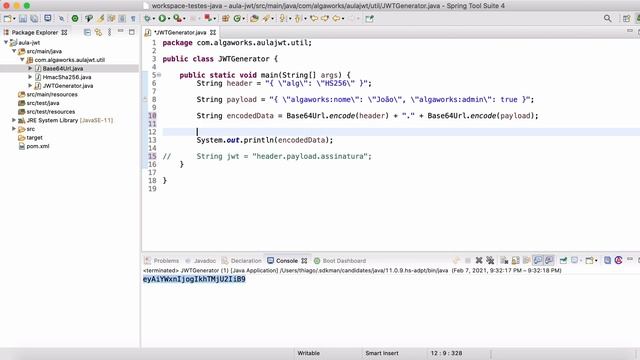Open the Run configurations dropdown arrow
640x360 pixels.
click(169, 19)
